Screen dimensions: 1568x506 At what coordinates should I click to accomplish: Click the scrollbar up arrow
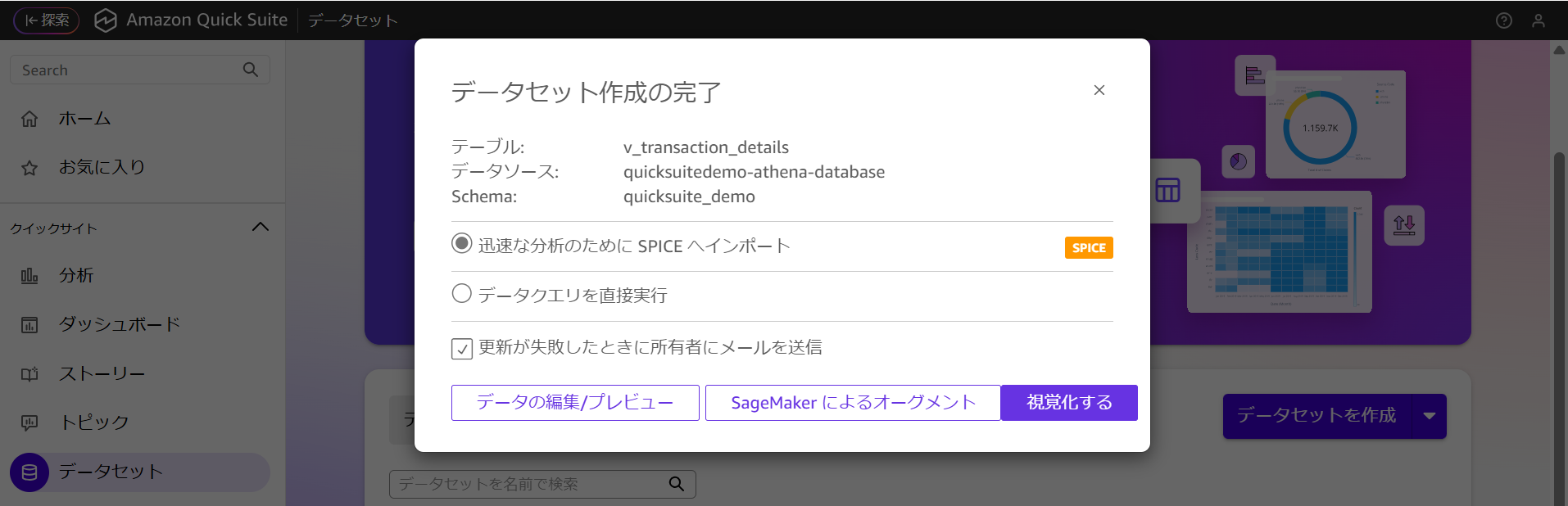click(1560, 49)
